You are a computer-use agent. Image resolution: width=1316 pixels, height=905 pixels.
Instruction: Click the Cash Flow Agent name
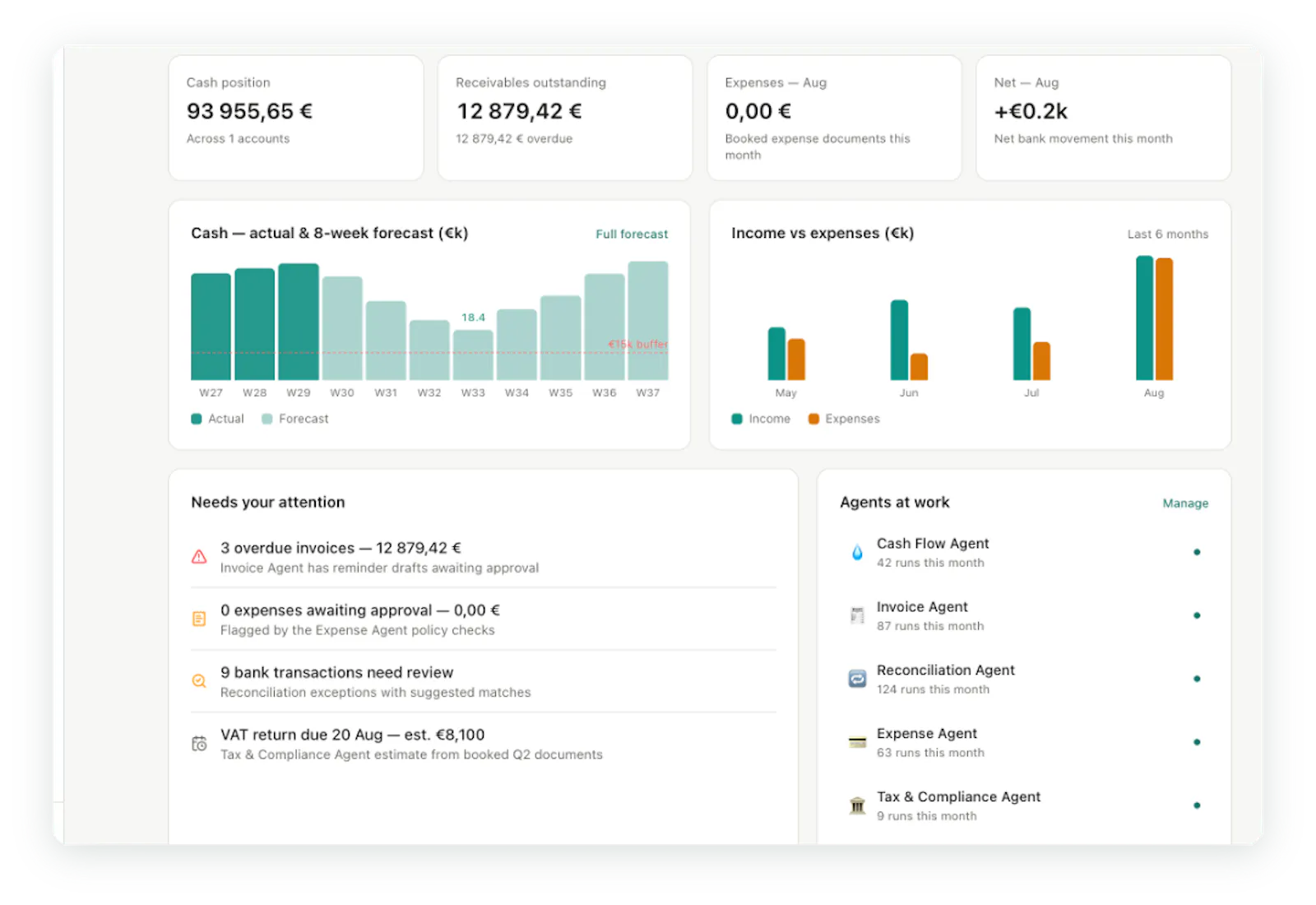point(933,544)
